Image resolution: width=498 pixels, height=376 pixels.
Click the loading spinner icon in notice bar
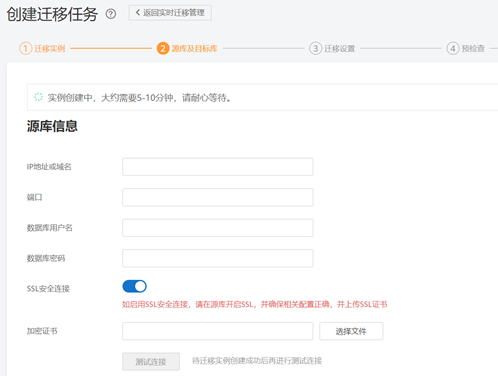tap(38, 97)
